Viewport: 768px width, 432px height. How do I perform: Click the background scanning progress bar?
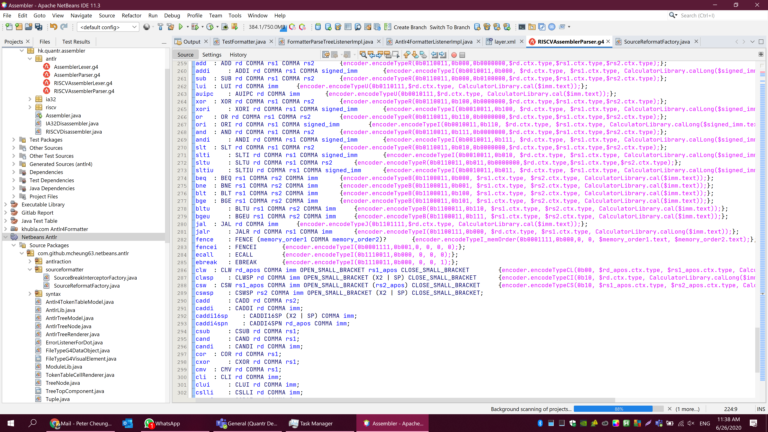pyautogui.click(x=613, y=409)
